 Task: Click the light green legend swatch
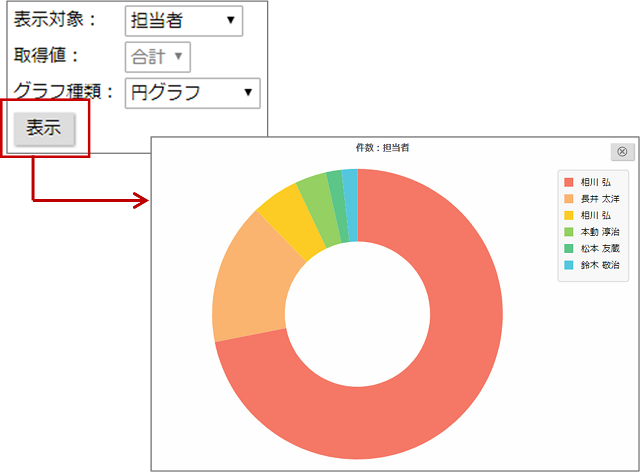[569, 232]
